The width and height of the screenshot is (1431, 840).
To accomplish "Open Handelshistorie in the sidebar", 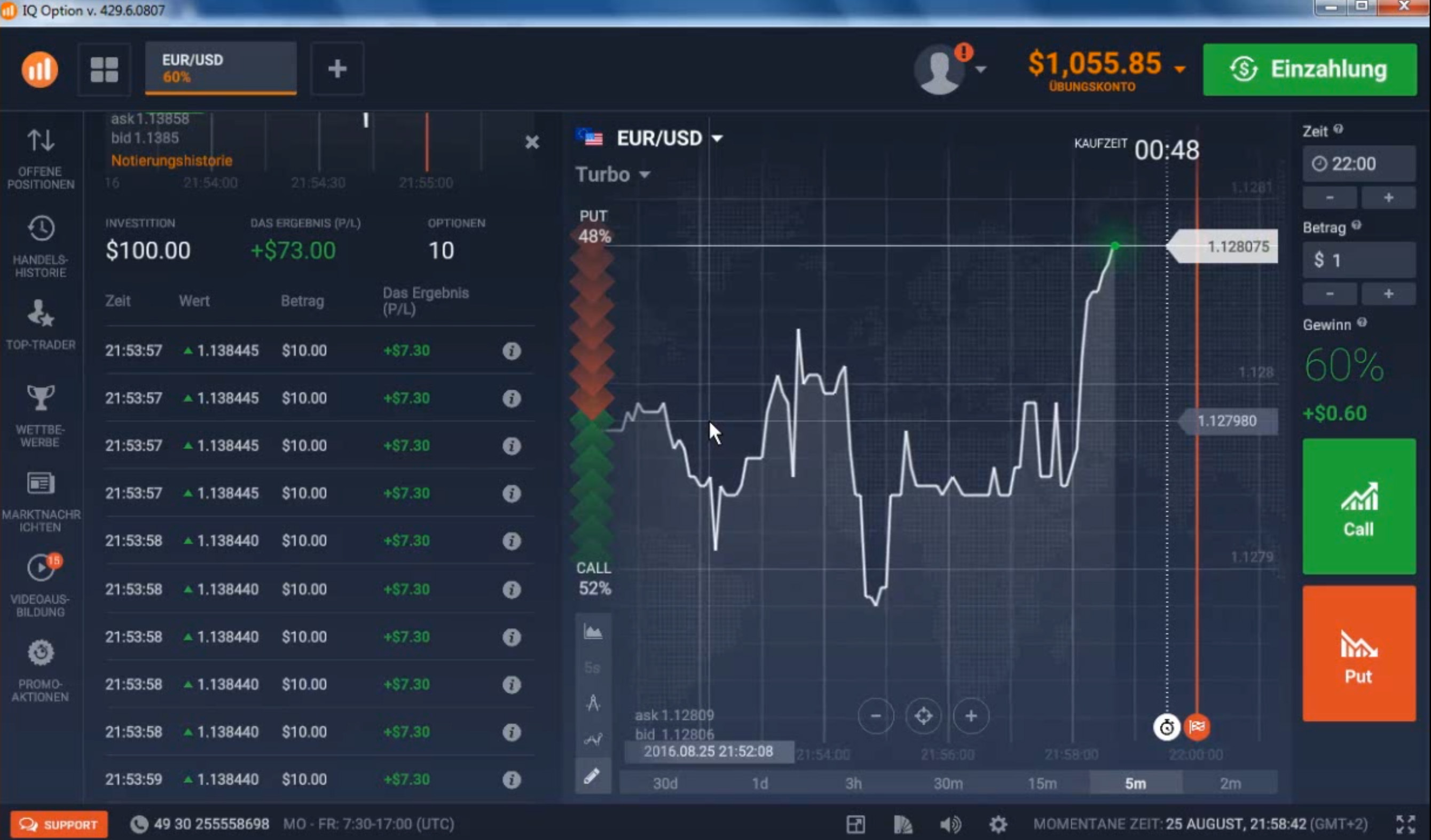I will pos(41,247).
